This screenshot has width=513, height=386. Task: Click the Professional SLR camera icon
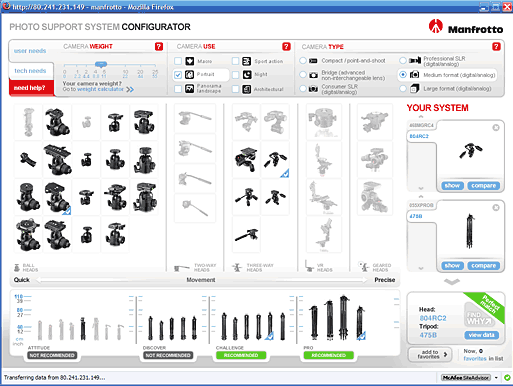(415, 60)
